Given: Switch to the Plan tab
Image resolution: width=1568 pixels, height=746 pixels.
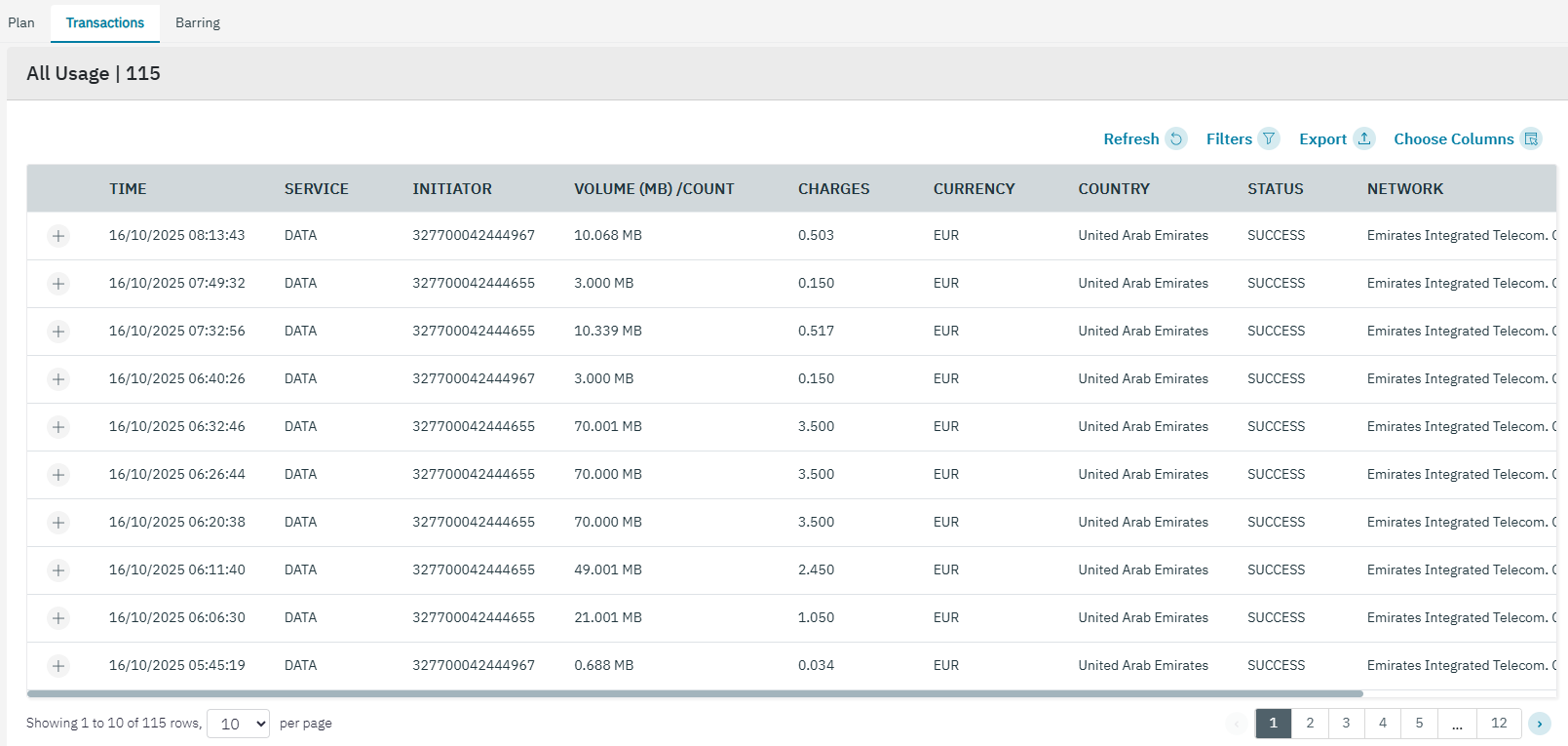Looking at the screenshot, I should coord(21,22).
